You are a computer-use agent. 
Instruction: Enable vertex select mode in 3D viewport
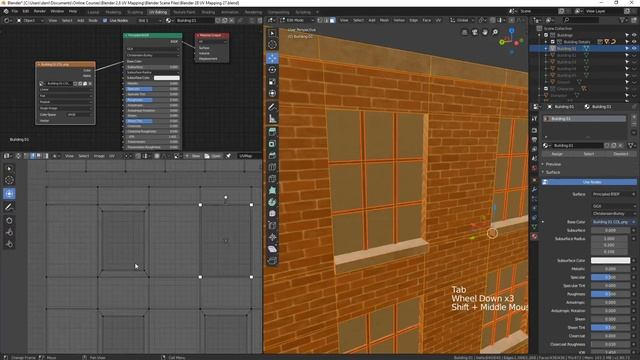(320, 20)
